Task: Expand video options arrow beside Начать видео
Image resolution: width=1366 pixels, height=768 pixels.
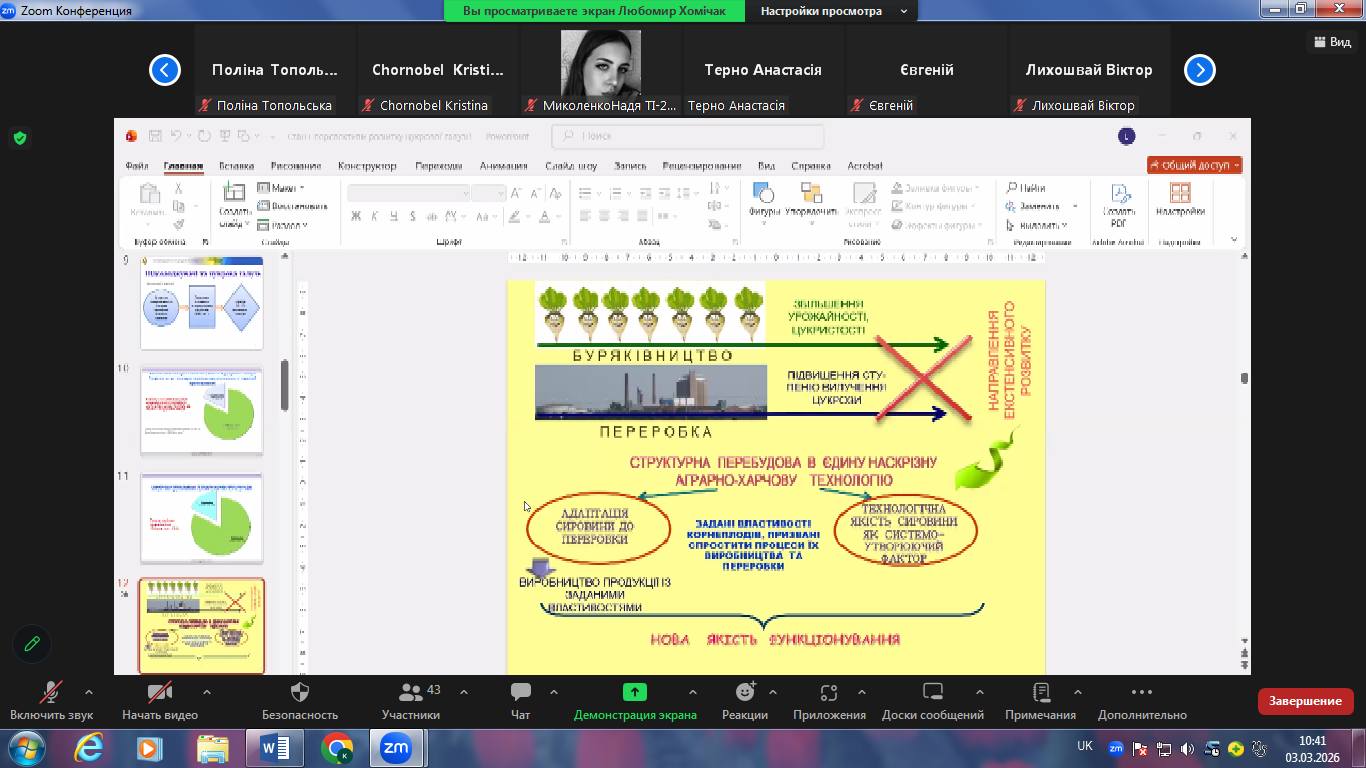Action: coord(207,692)
